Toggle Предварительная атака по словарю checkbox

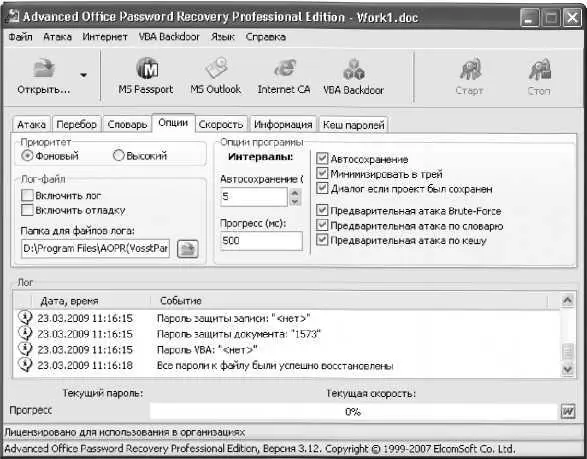point(322,225)
